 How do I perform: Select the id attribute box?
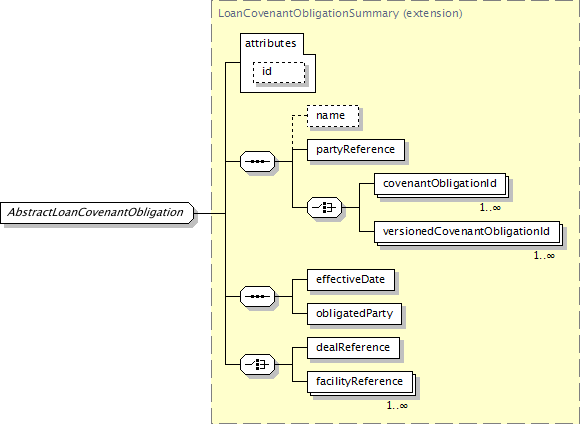279,72
